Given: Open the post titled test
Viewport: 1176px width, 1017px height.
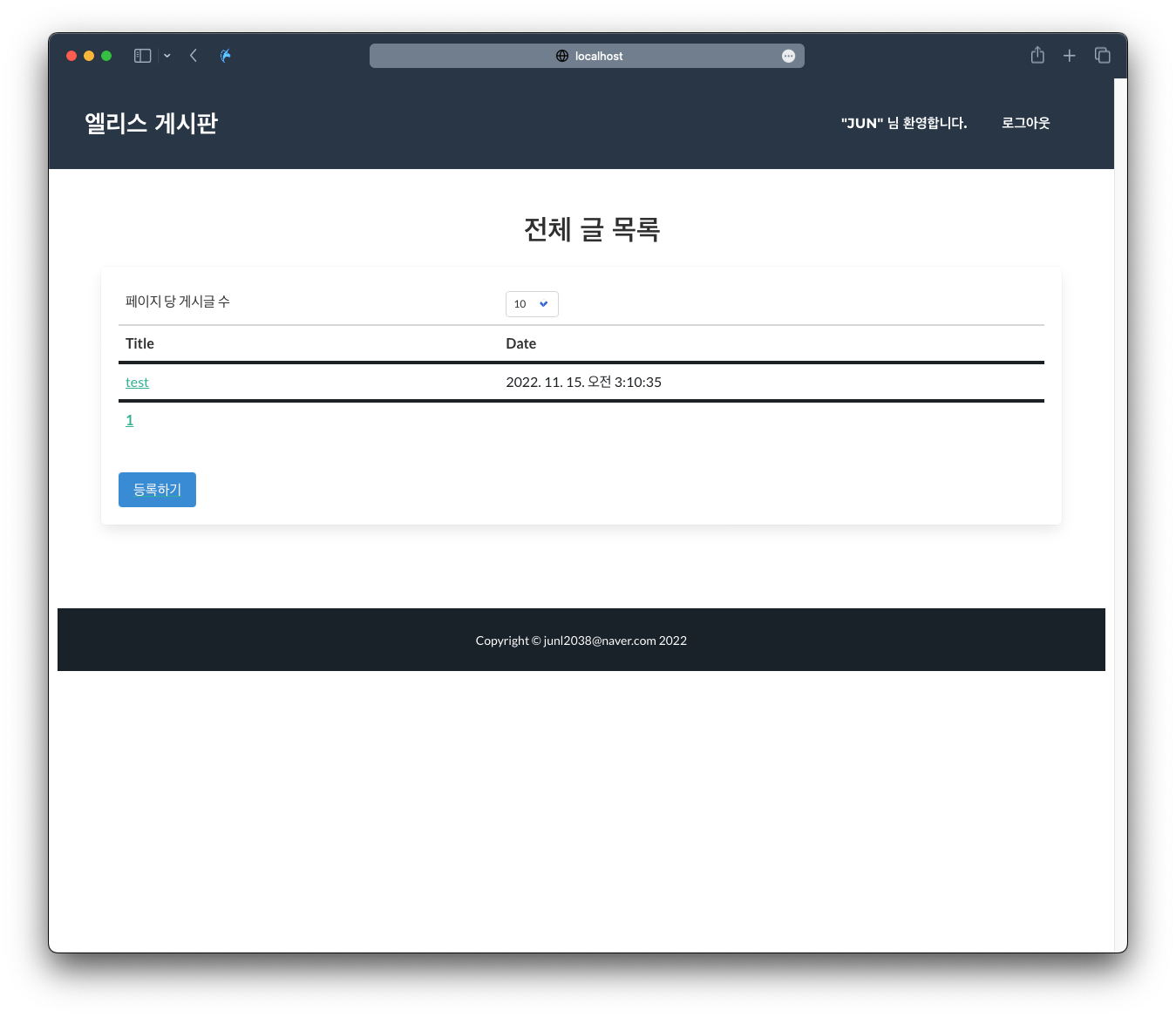Looking at the screenshot, I should point(137,382).
